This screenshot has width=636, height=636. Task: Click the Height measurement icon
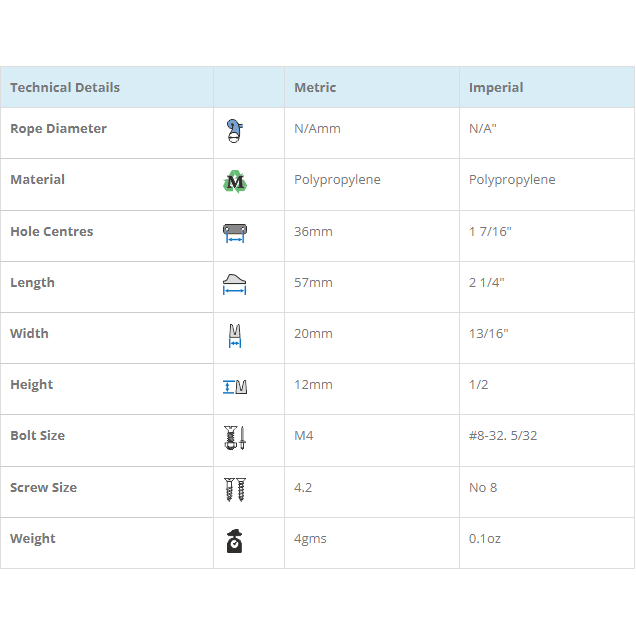pos(235,386)
